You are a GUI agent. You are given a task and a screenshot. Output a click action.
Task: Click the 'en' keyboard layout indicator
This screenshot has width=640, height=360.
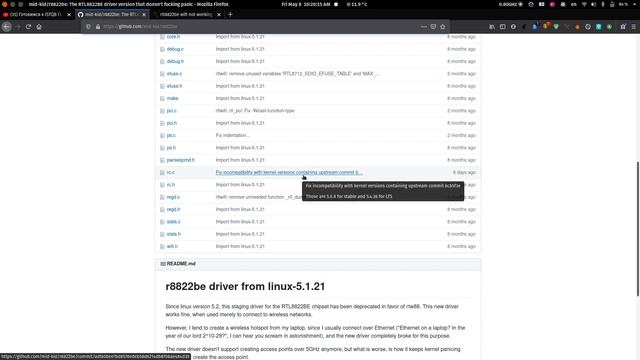coord(573,4)
